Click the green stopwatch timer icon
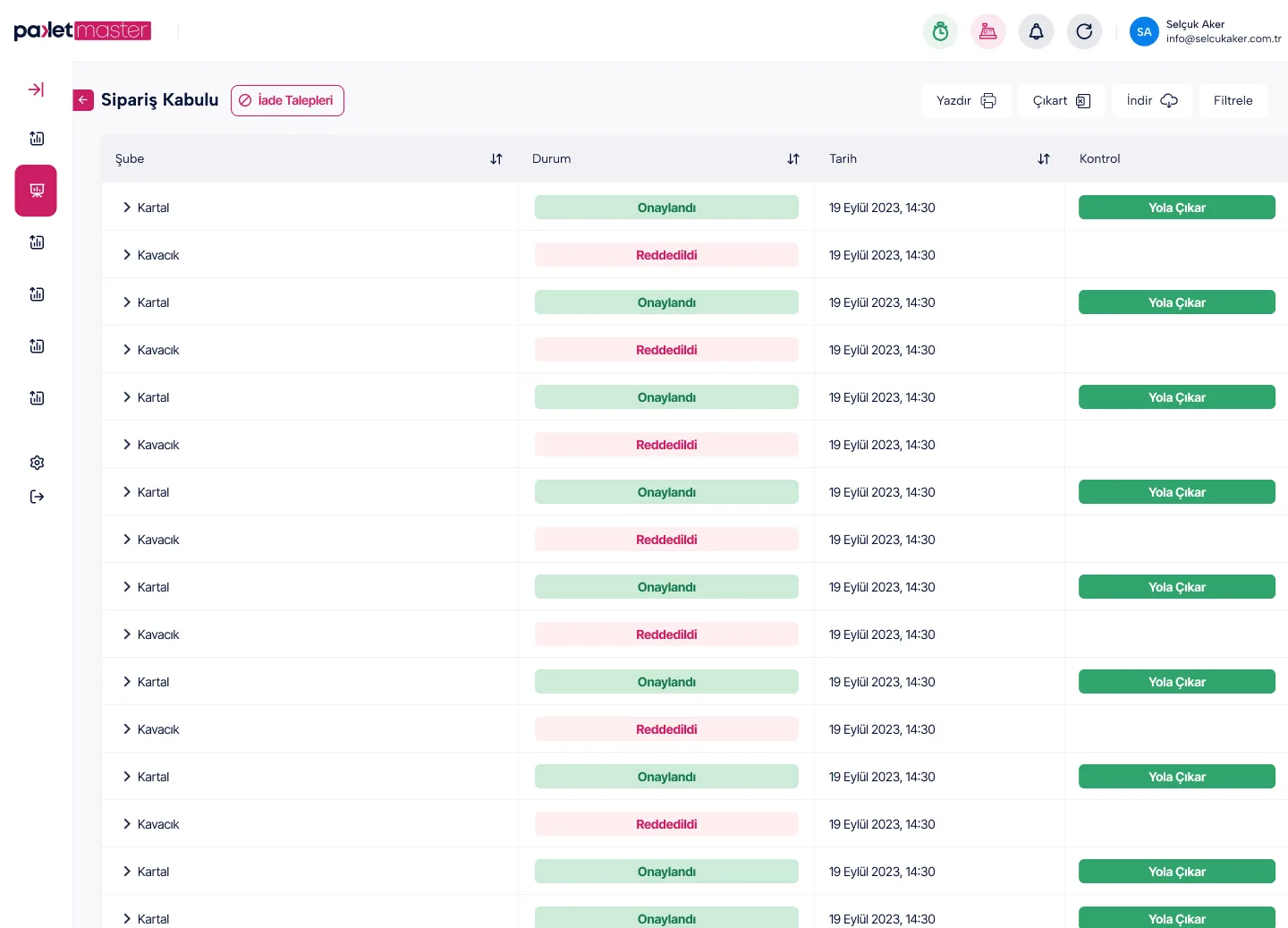1288x928 pixels. (940, 31)
